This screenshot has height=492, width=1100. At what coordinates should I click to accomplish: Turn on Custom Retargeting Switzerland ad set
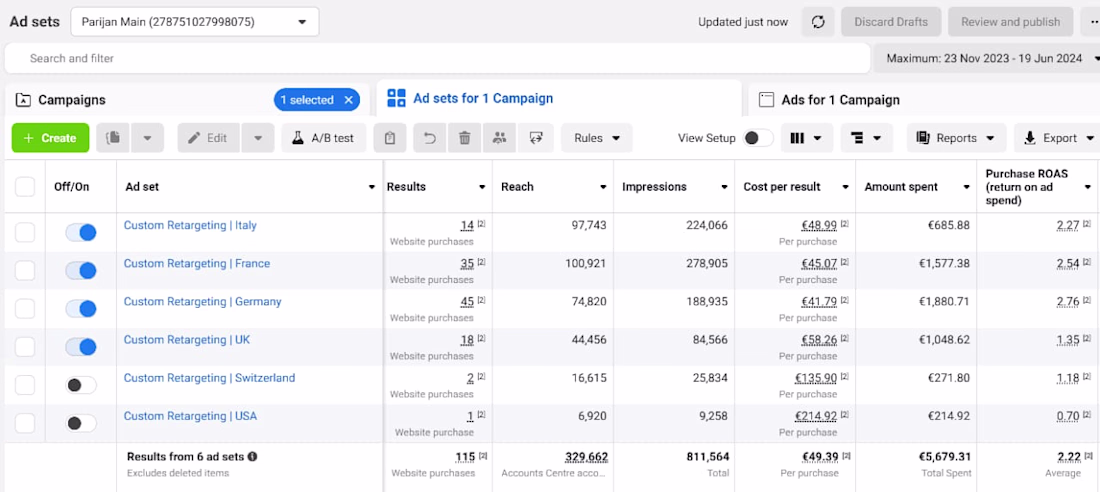(81, 385)
